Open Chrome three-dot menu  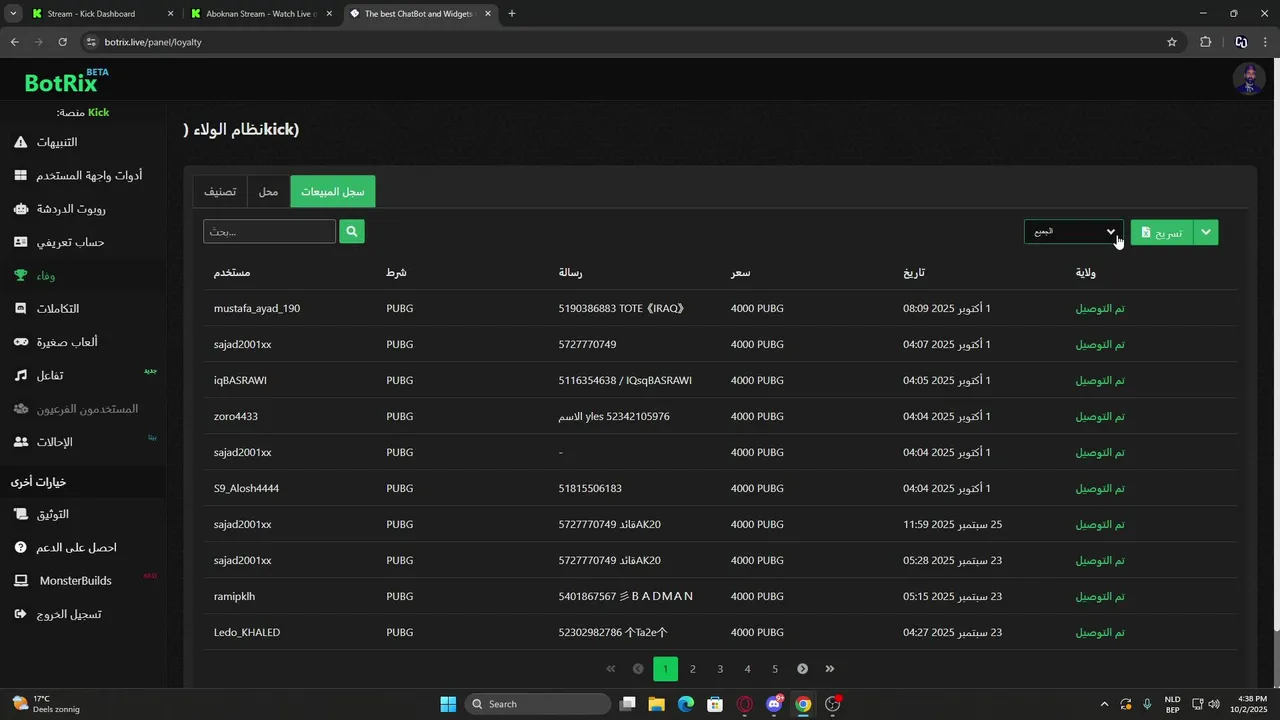[x=1266, y=42]
